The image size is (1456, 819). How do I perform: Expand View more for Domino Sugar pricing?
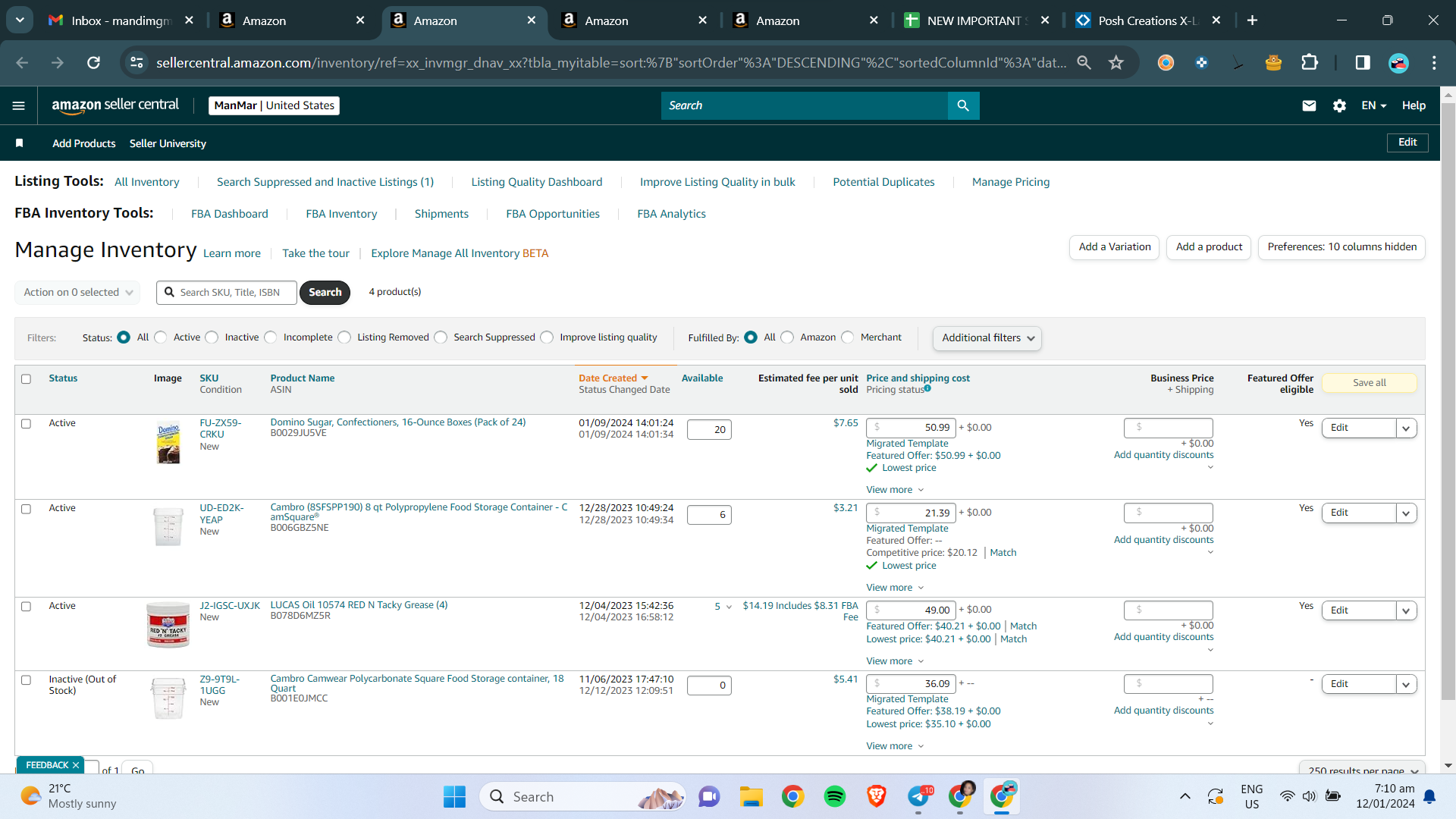[895, 490]
